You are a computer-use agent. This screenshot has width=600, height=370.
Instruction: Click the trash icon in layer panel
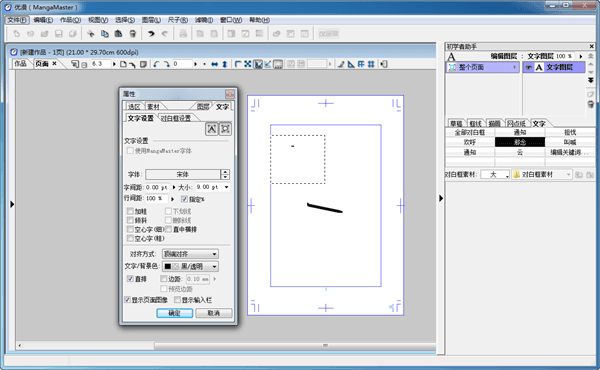591,104
